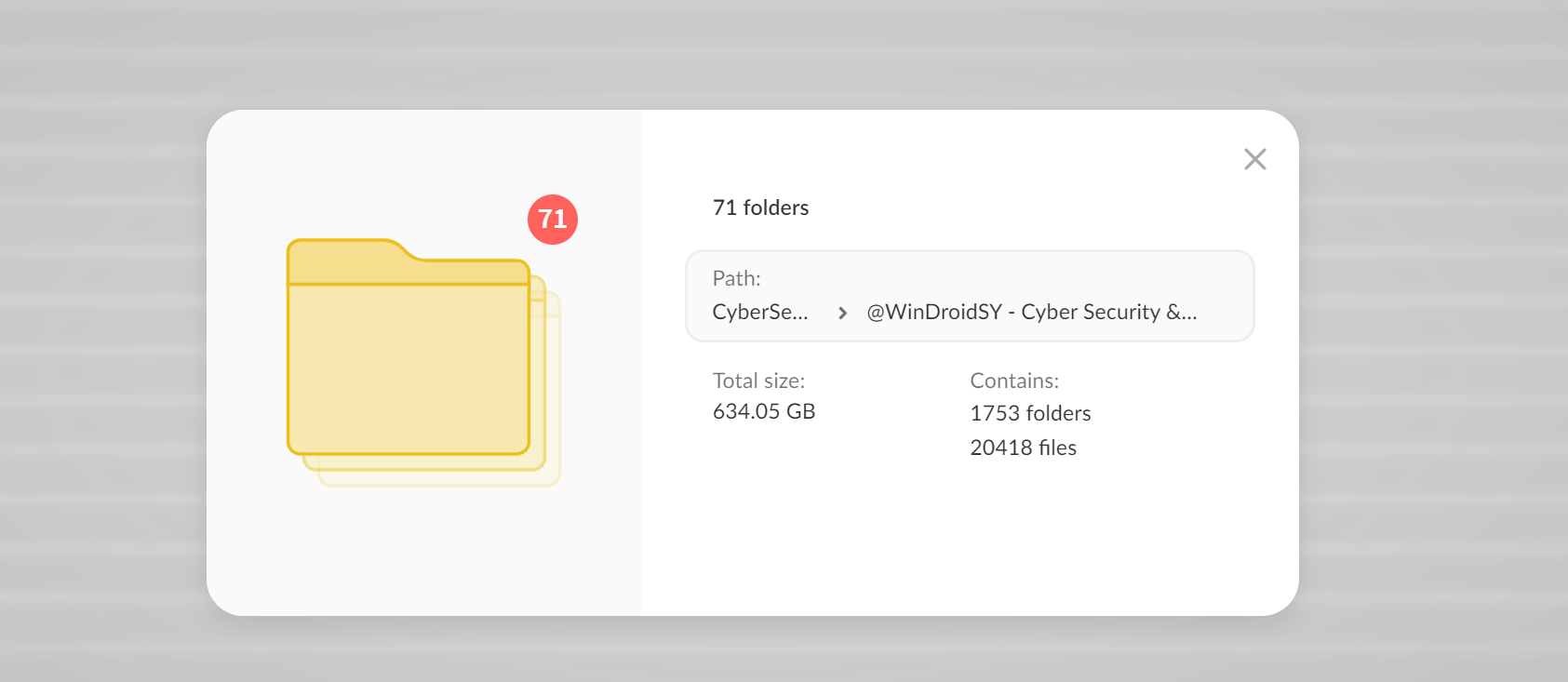1568x682 pixels.
Task: Click the front yellow folder icon
Action: click(x=409, y=368)
